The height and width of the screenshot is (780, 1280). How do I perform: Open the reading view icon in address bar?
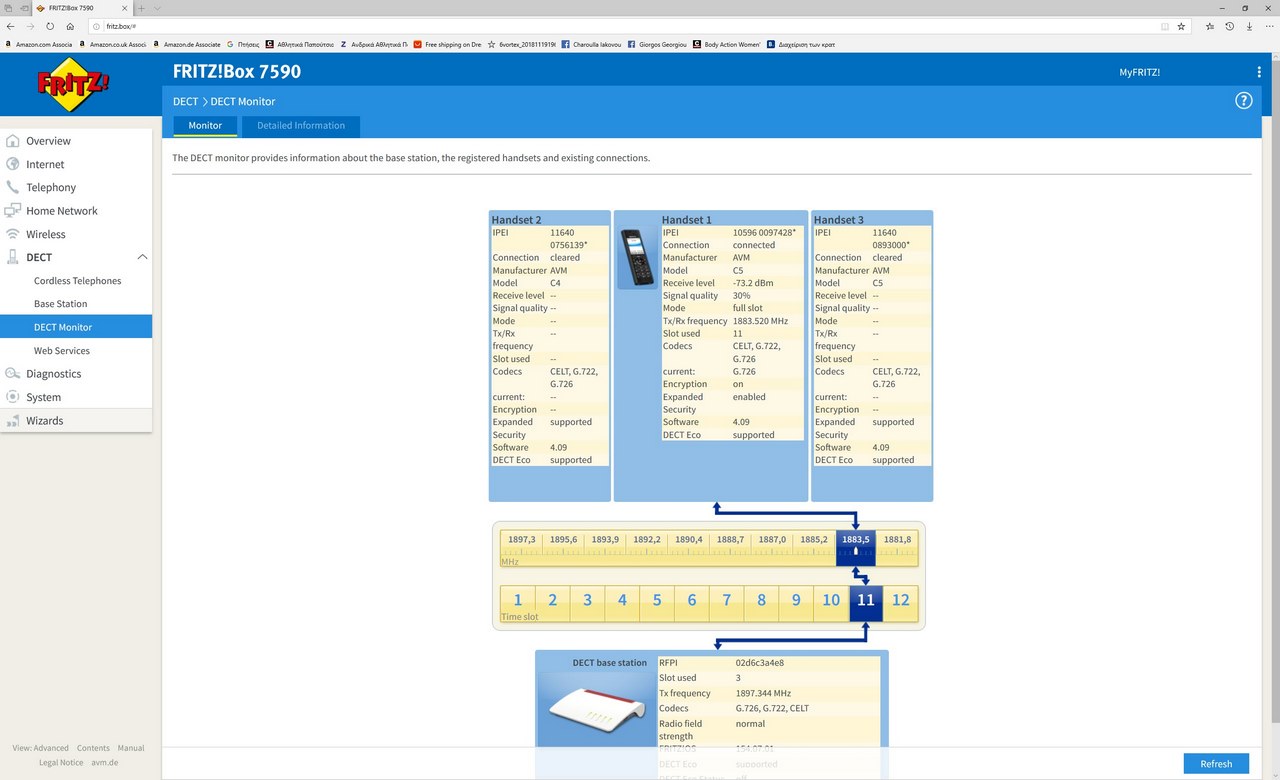tap(1165, 27)
